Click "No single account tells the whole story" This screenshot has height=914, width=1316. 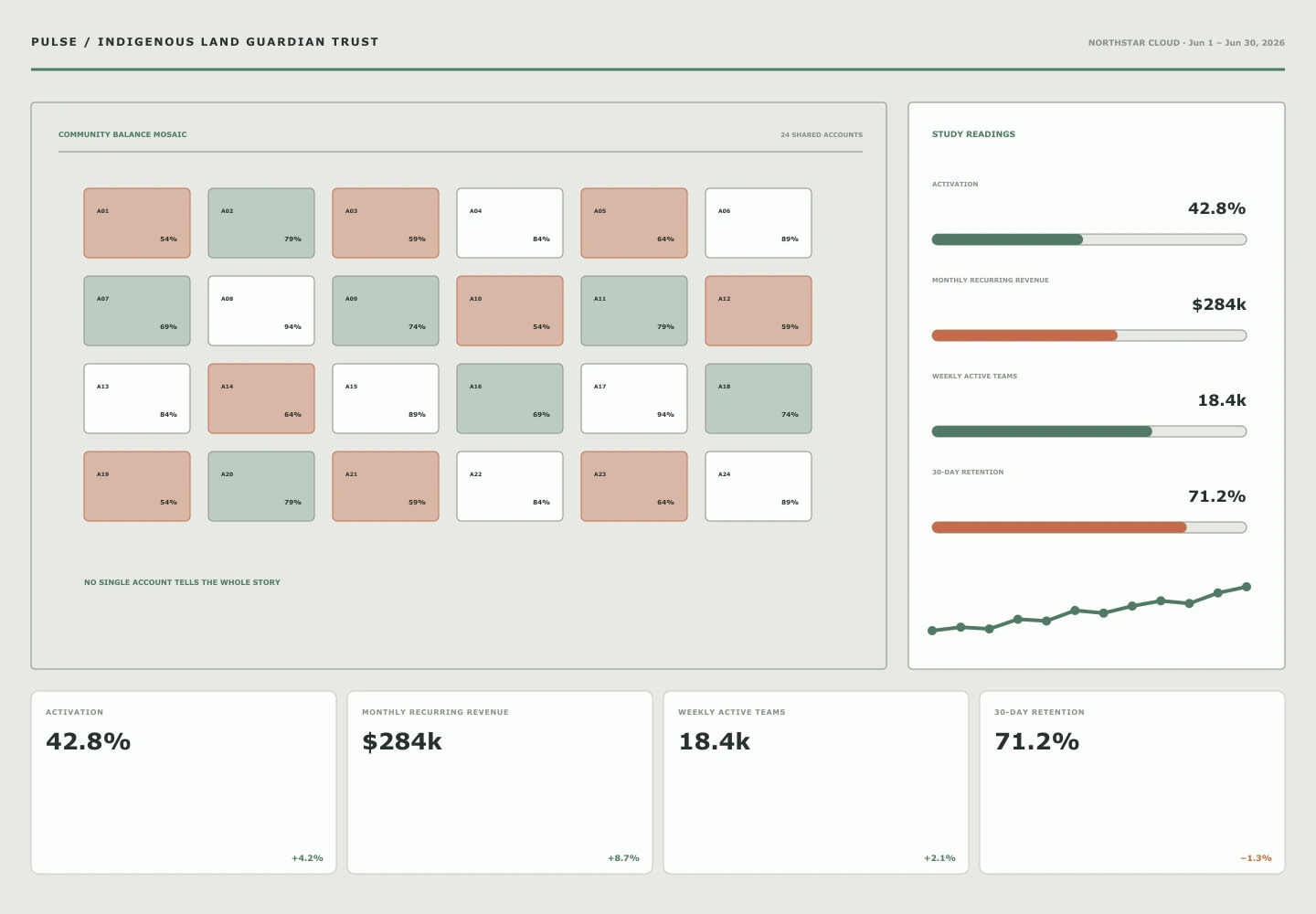tap(182, 582)
